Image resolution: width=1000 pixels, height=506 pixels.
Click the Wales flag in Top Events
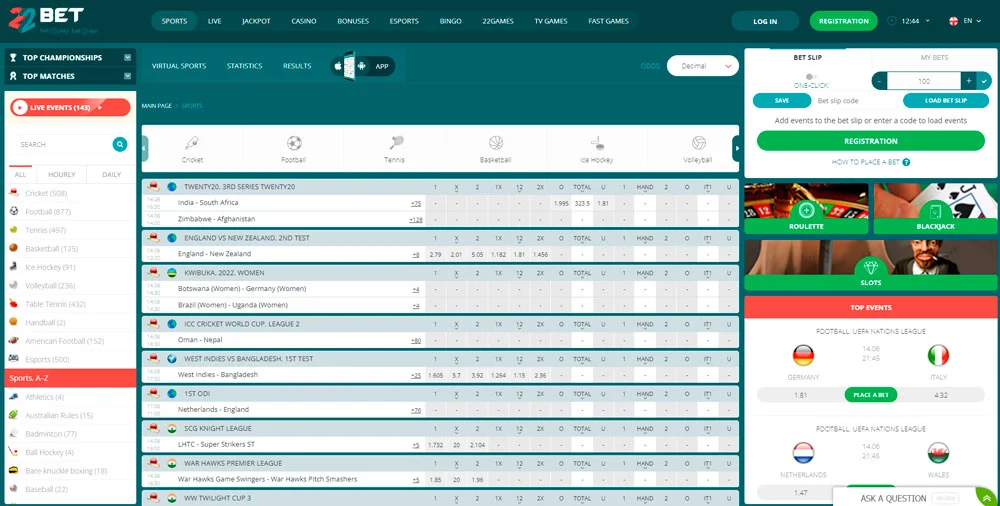click(x=938, y=453)
